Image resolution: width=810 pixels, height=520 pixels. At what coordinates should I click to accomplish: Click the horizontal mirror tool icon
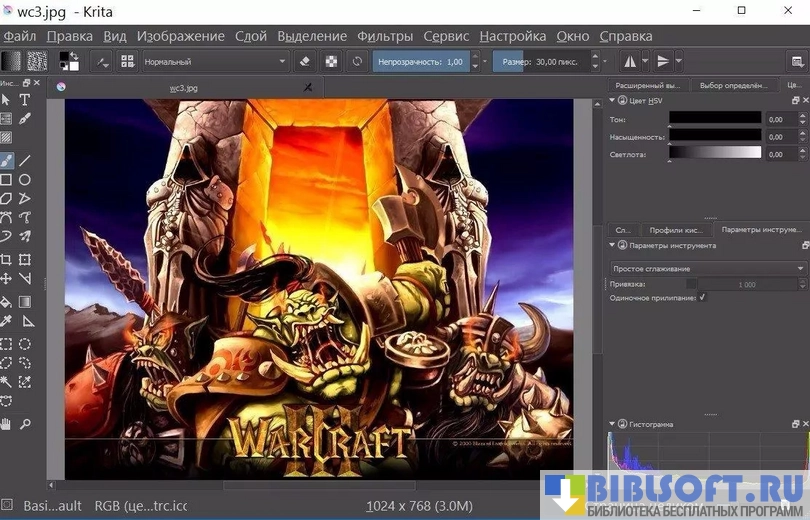click(x=630, y=61)
